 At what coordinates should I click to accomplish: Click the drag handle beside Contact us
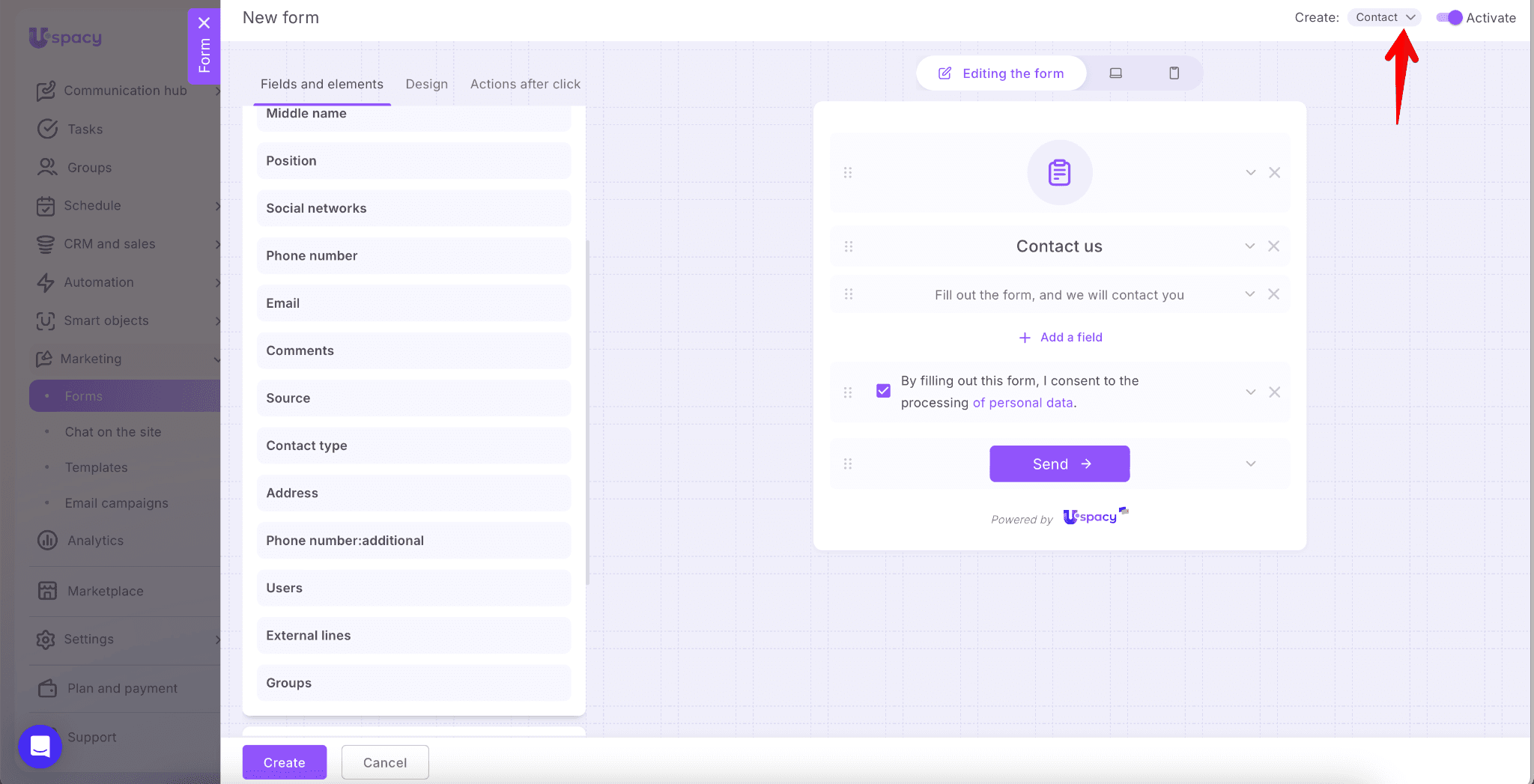click(849, 246)
